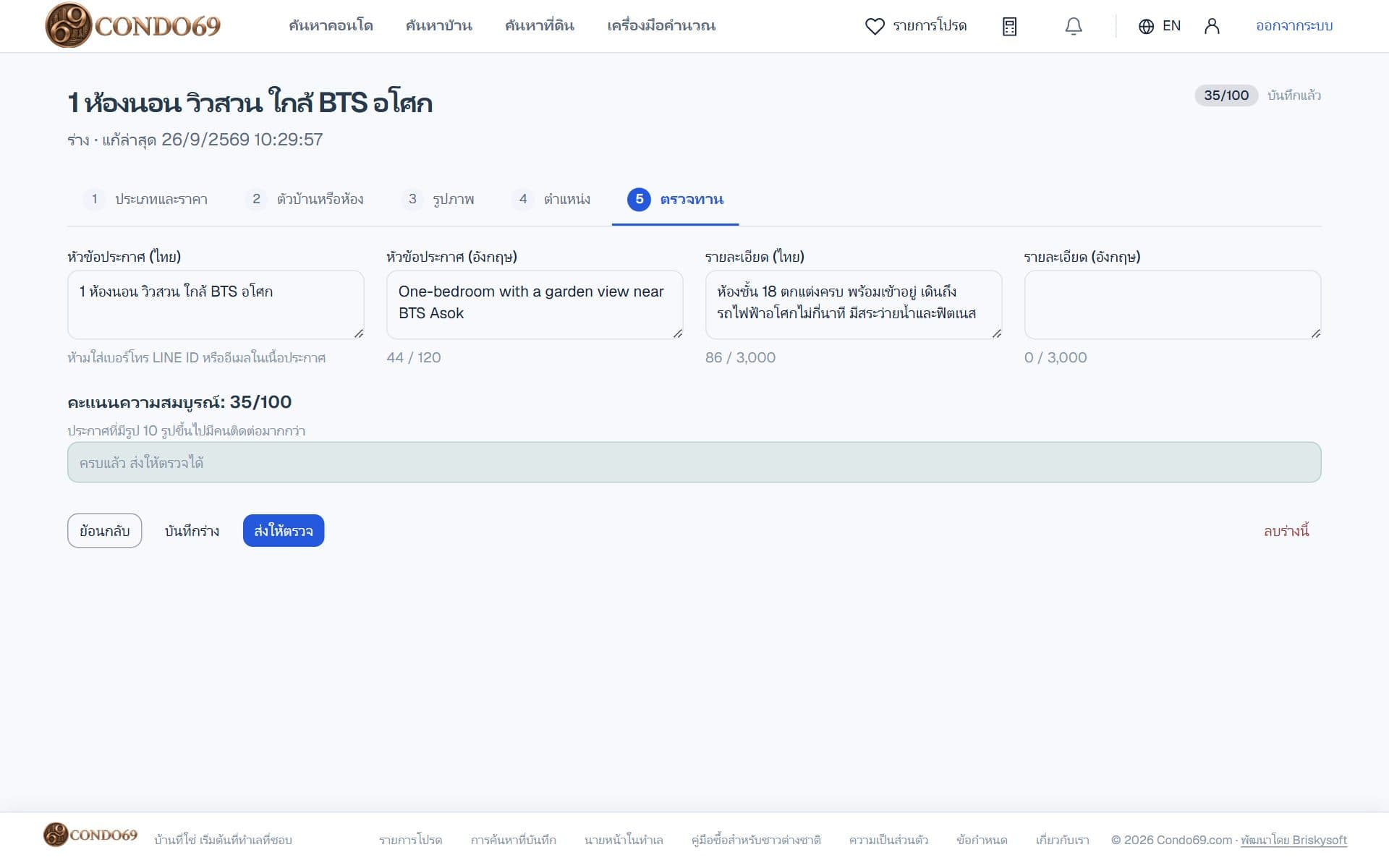Click ลบร่างนี้ delete draft link
This screenshot has height=868, width=1389.
point(1286,531)
